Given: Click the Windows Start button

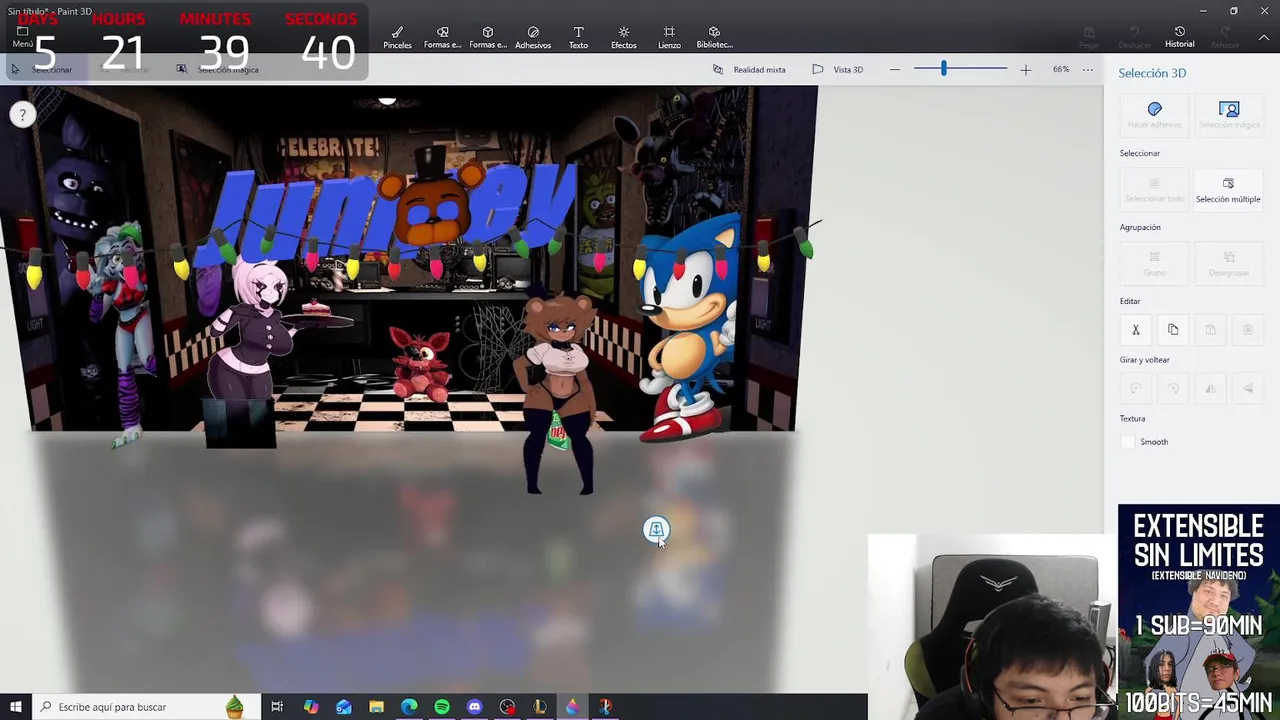Looking at the screenshot, I should coord(15,707).
